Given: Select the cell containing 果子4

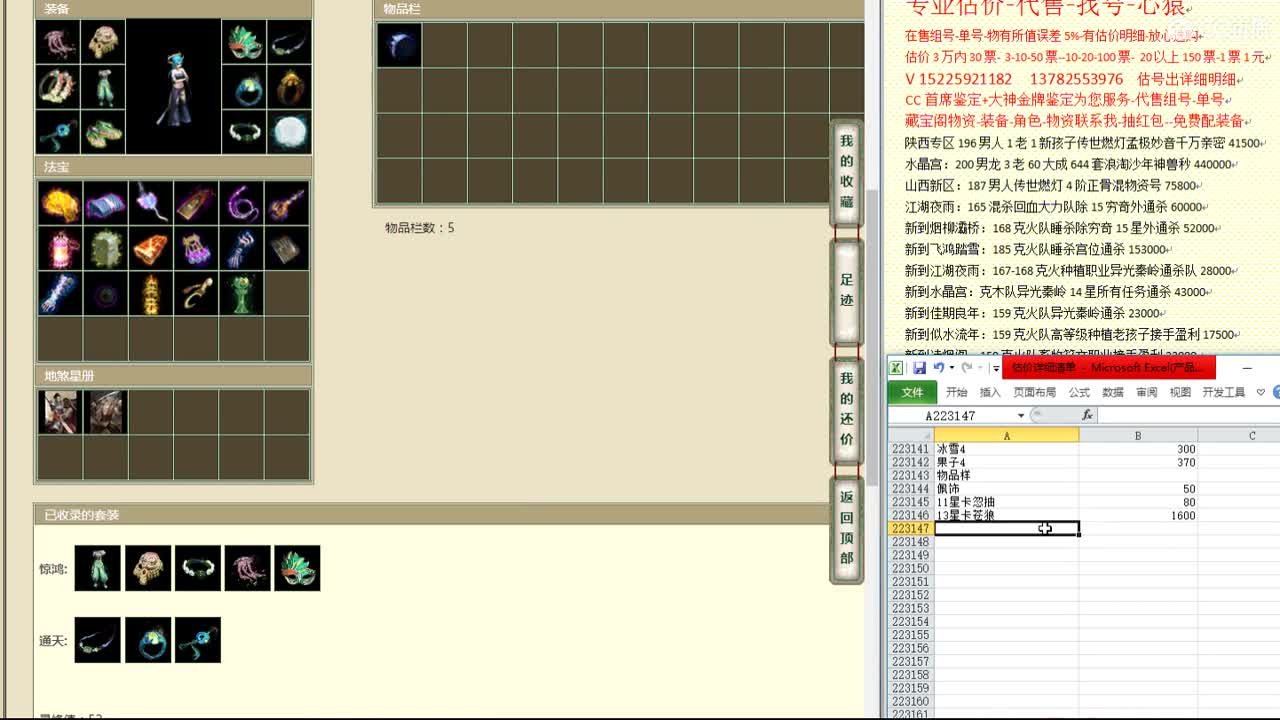Looking at the screenshot, I should coord(1007,462).
